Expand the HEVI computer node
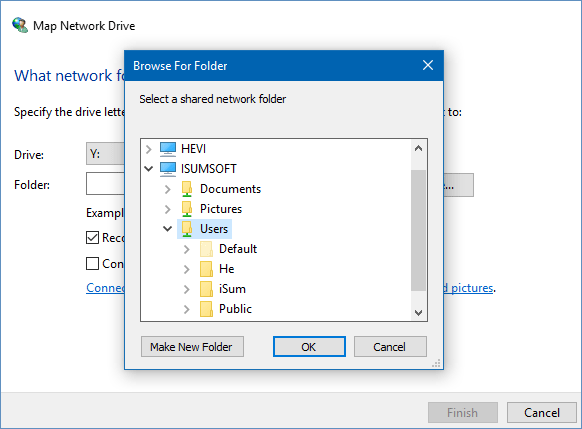Screen dimensions: 582x429 coord(149,149)
